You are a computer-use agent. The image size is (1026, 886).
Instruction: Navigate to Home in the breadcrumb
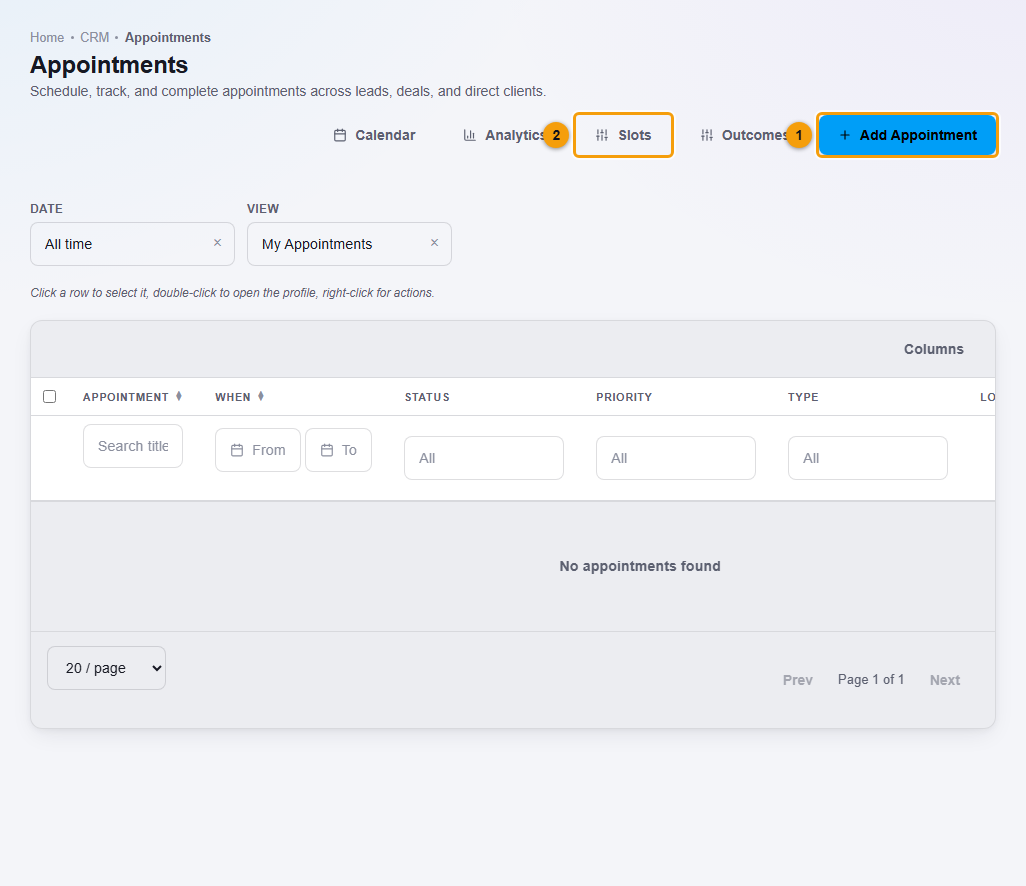[47, 38]
